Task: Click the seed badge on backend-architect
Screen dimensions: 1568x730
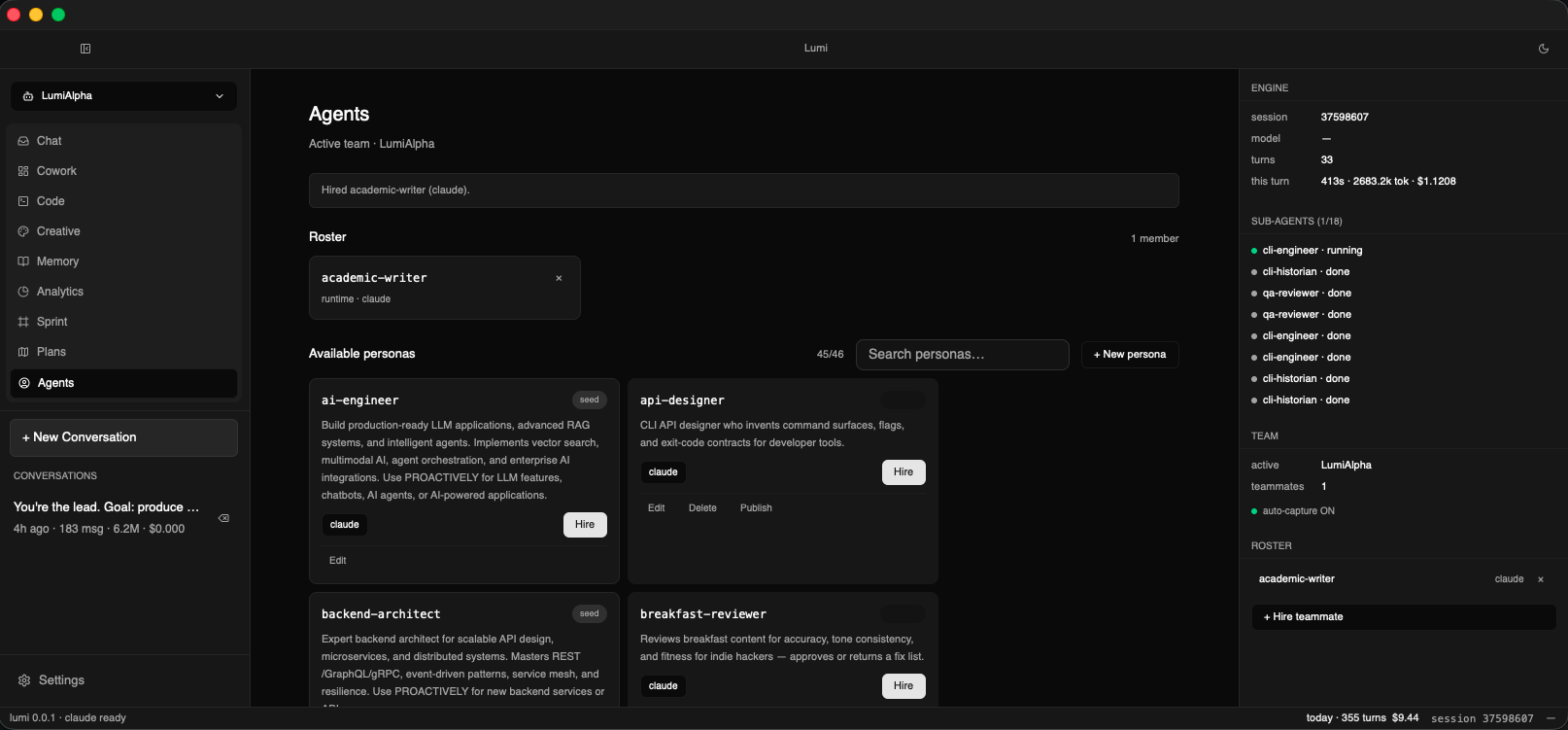Action: (x=590, y=613)
